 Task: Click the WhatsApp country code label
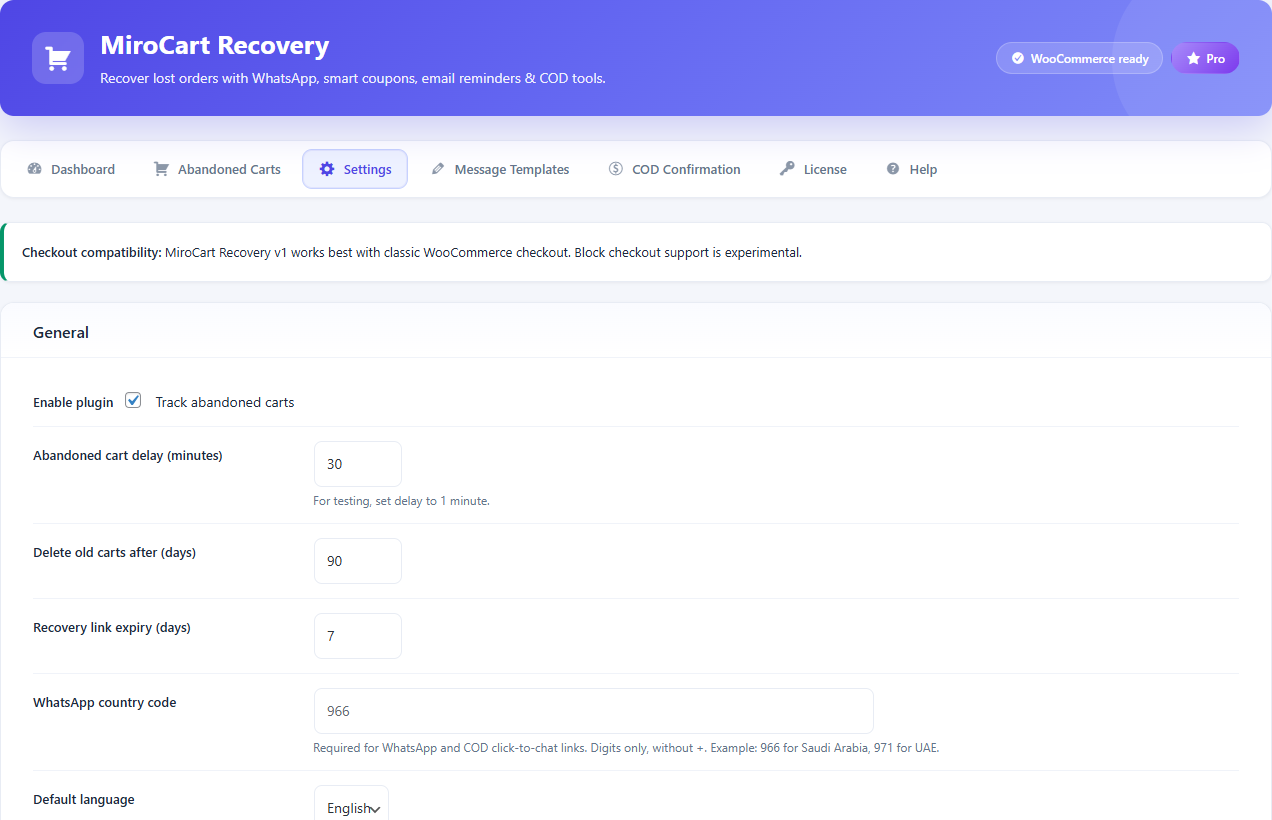105,702
